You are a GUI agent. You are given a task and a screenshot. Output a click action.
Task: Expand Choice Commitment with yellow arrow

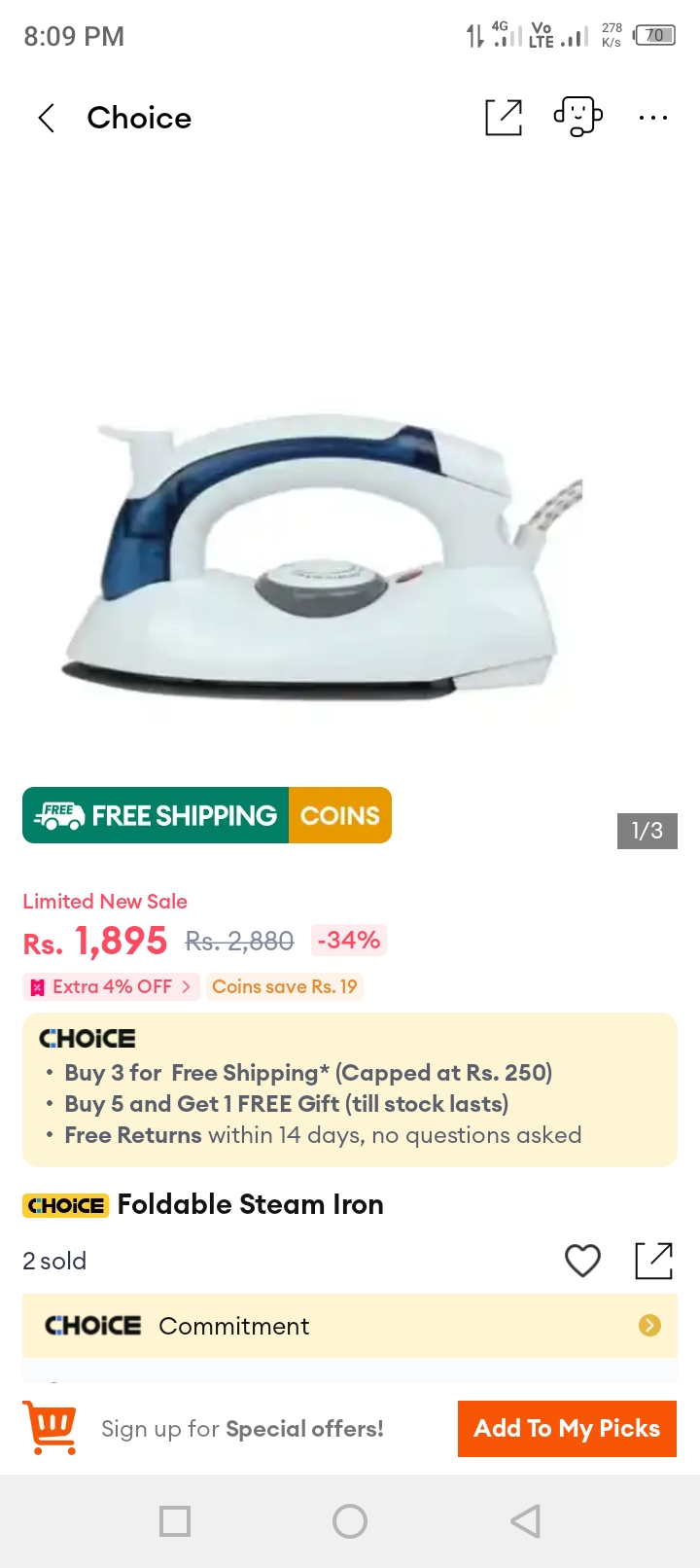(x=649, y=1325)
